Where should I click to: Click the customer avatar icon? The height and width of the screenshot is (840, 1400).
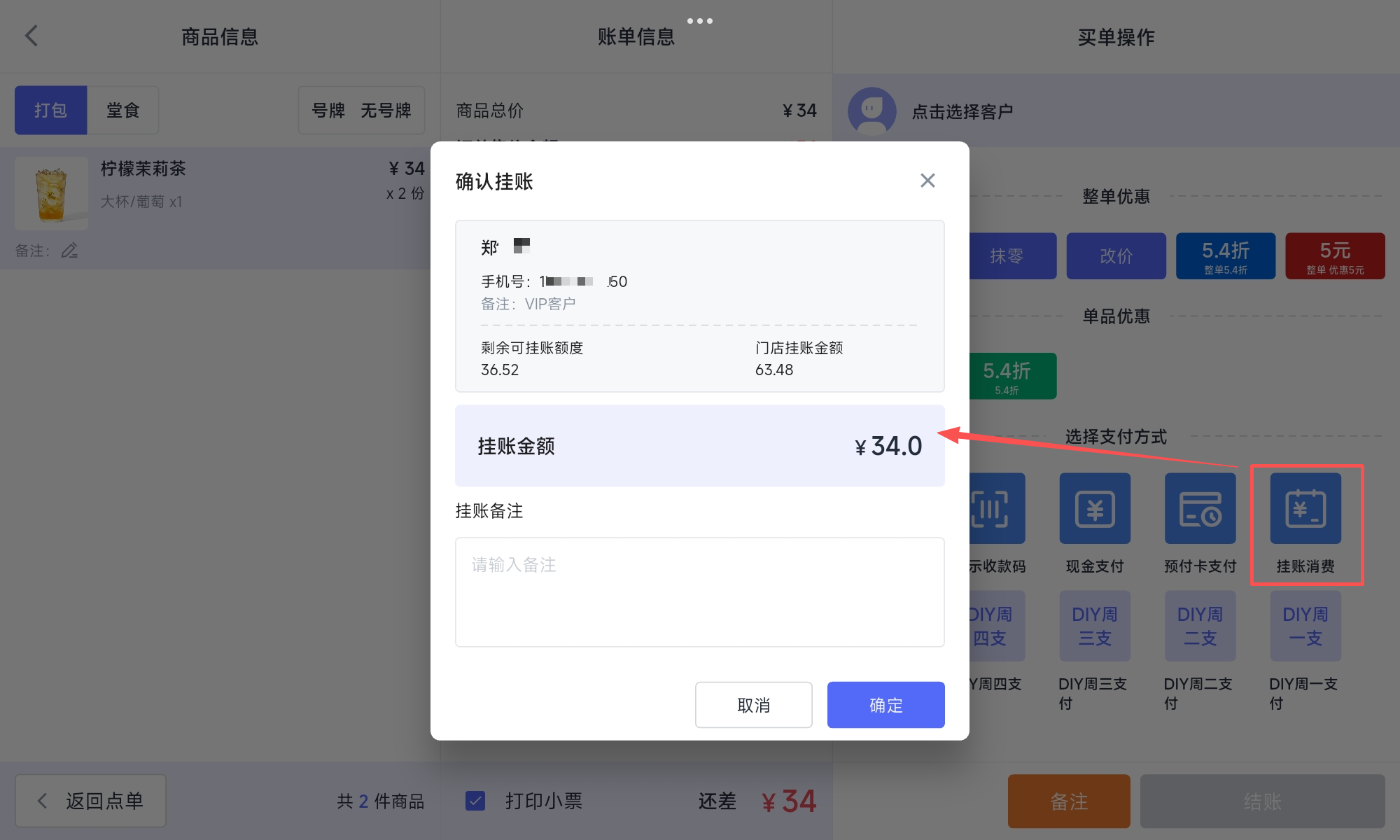point(871,111)
